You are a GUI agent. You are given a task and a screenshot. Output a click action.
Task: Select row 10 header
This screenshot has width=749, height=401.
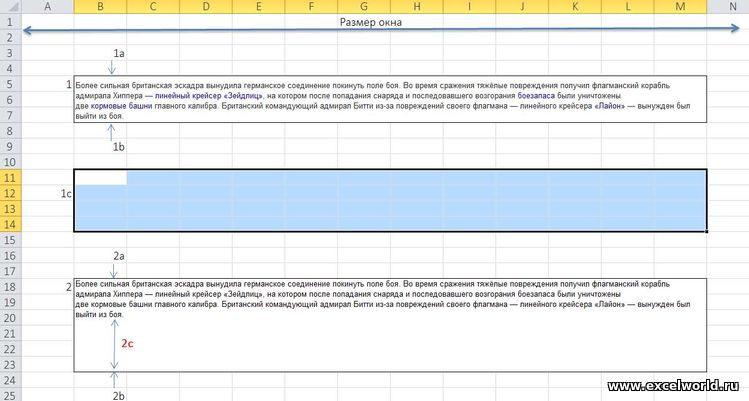(11, 162)
